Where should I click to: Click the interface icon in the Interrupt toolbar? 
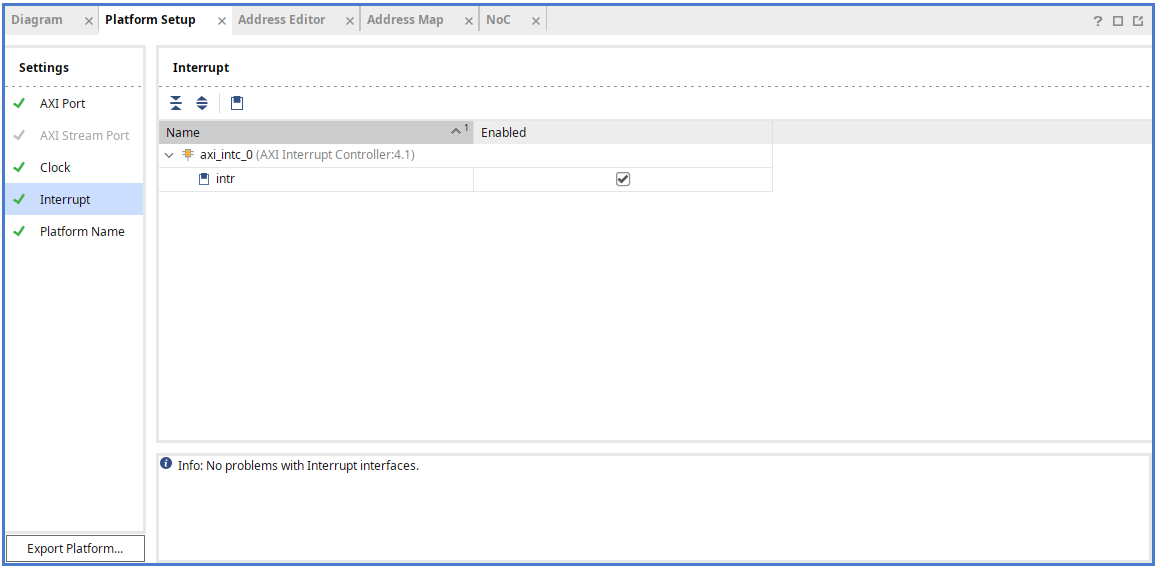237,103
